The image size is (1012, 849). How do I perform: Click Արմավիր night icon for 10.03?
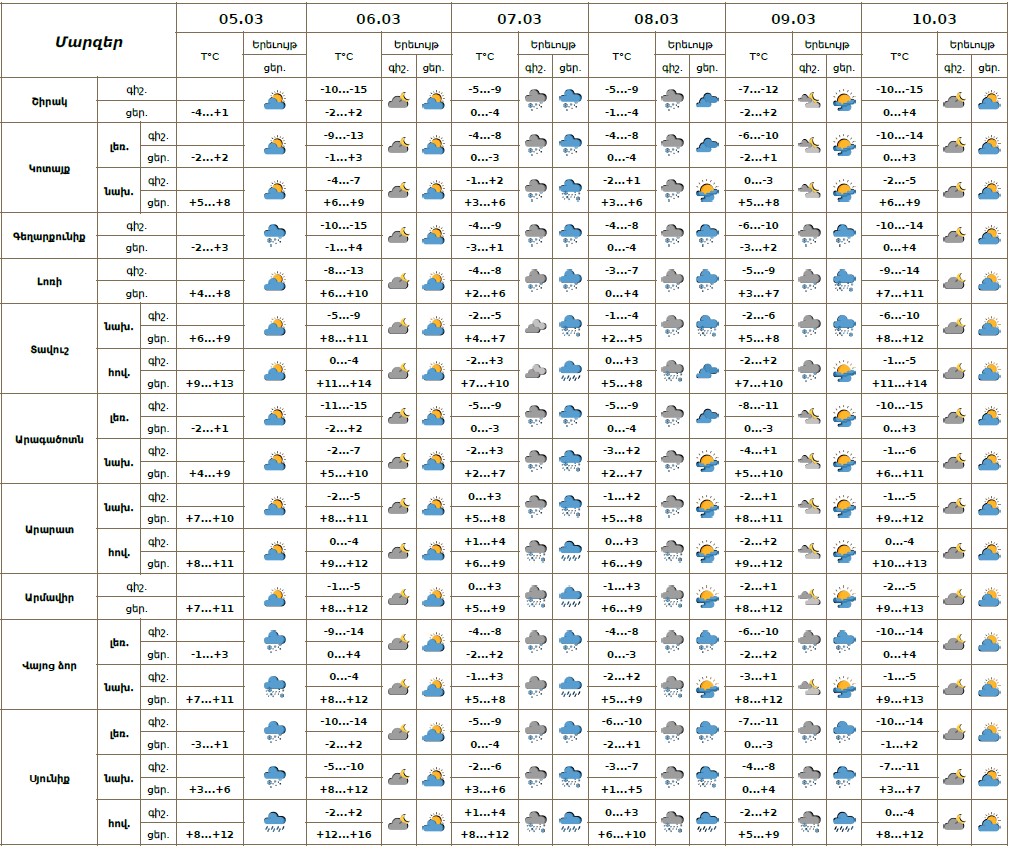coord(955,598)
